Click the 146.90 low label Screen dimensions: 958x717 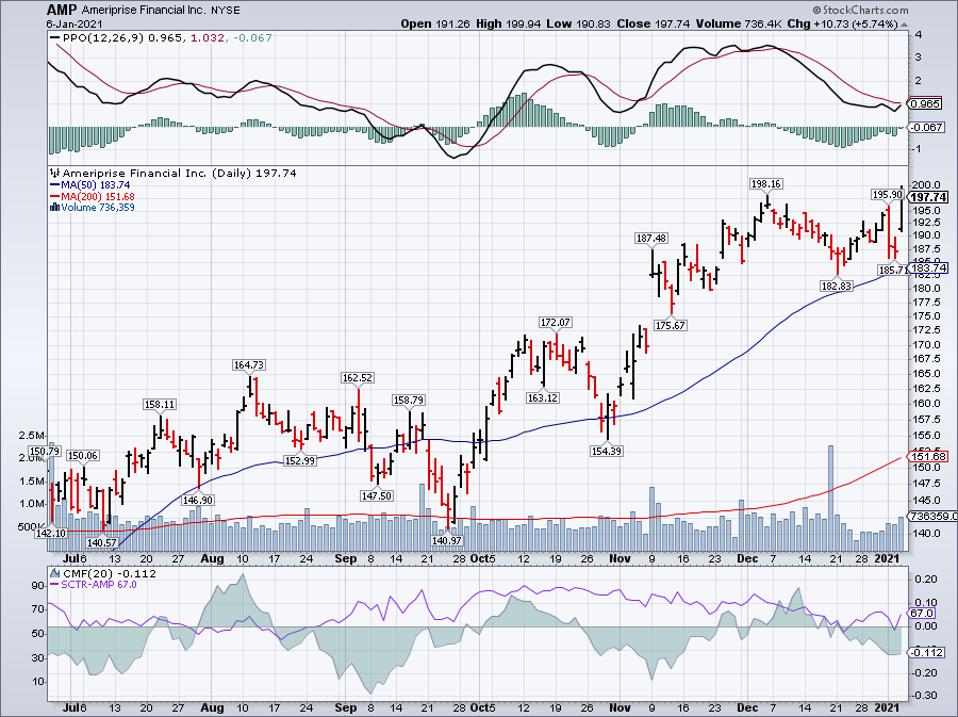197,500
